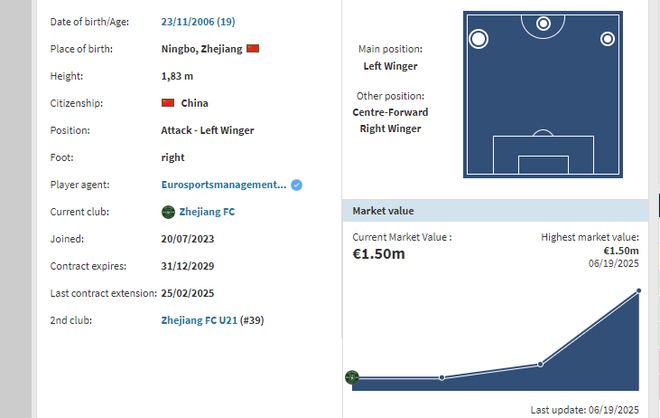Screen dimensions: 660x418
Task: Click the highest market value date 06/19/2025
Action: pos(614,262)
